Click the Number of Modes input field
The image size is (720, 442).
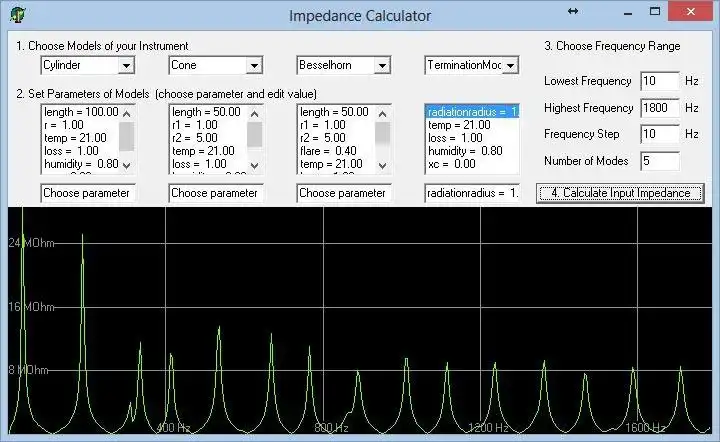point(660,161)
